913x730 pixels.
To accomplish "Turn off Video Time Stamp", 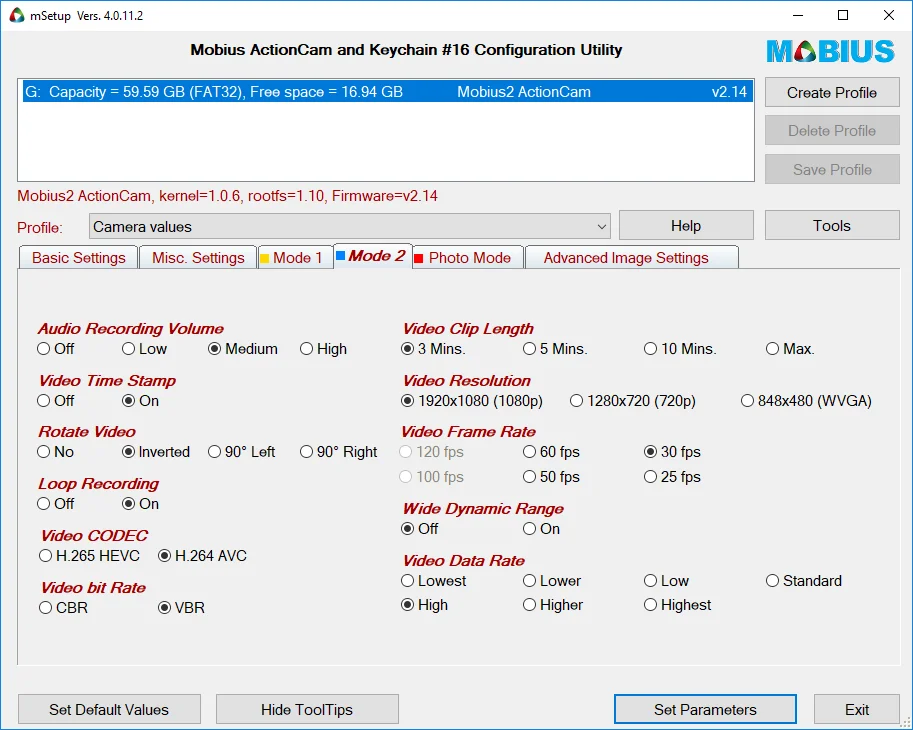I will pos(56,401).
